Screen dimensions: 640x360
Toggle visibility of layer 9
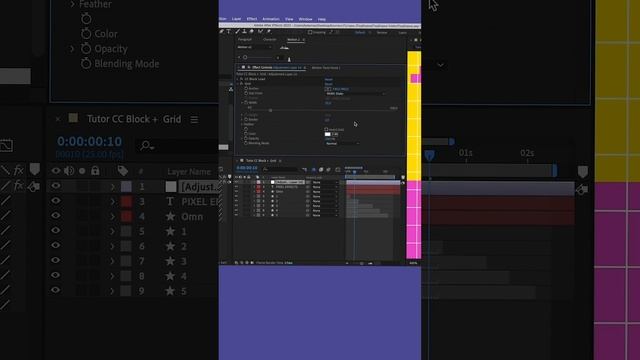click(56, 290)
